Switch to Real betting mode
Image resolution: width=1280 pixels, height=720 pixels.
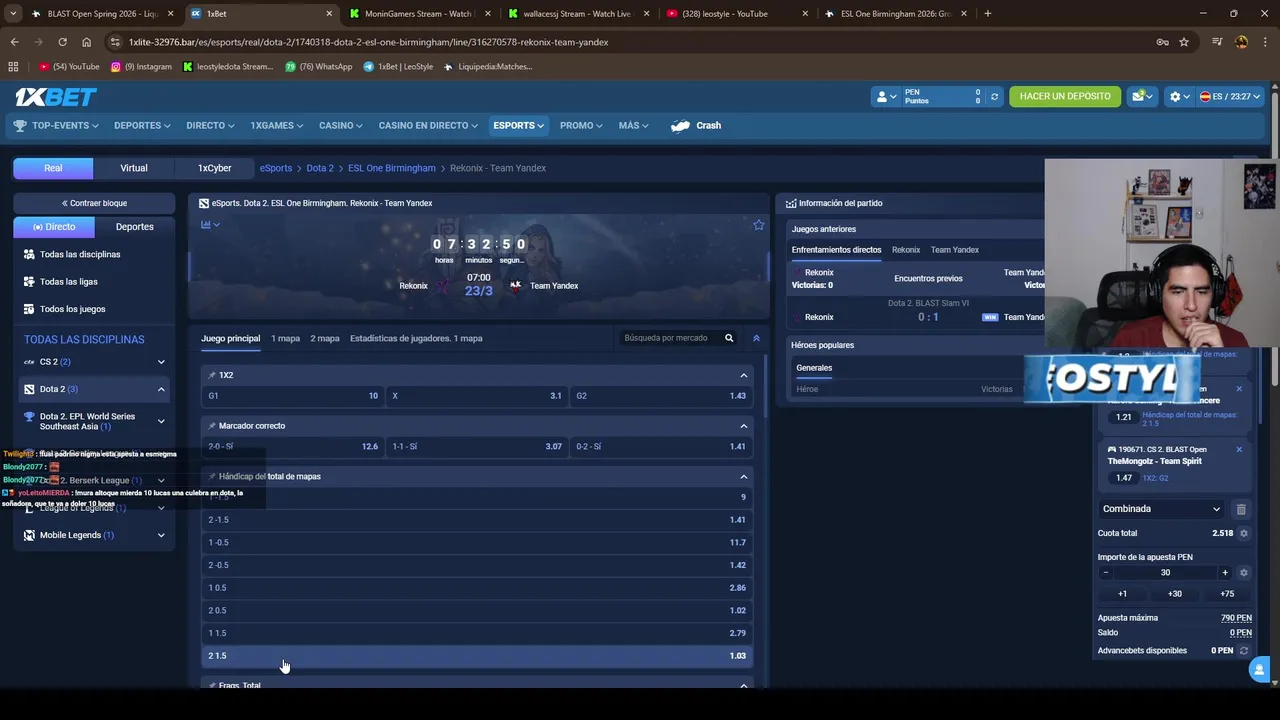pyautogui.click(x=53, y=168)
